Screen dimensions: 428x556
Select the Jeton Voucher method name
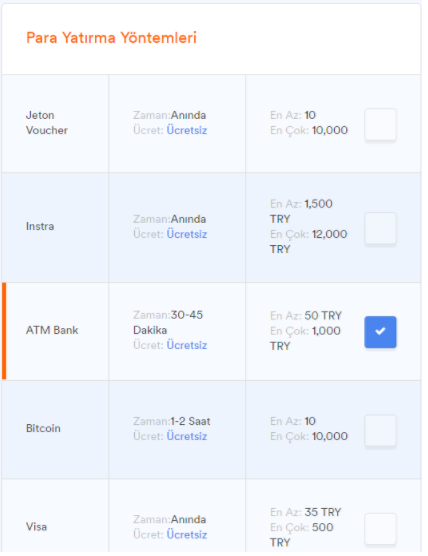click(x=46, y=123)
